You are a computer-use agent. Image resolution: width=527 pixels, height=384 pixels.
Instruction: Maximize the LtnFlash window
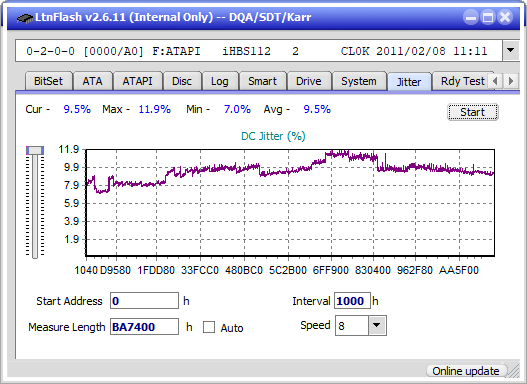click(488, 17)
